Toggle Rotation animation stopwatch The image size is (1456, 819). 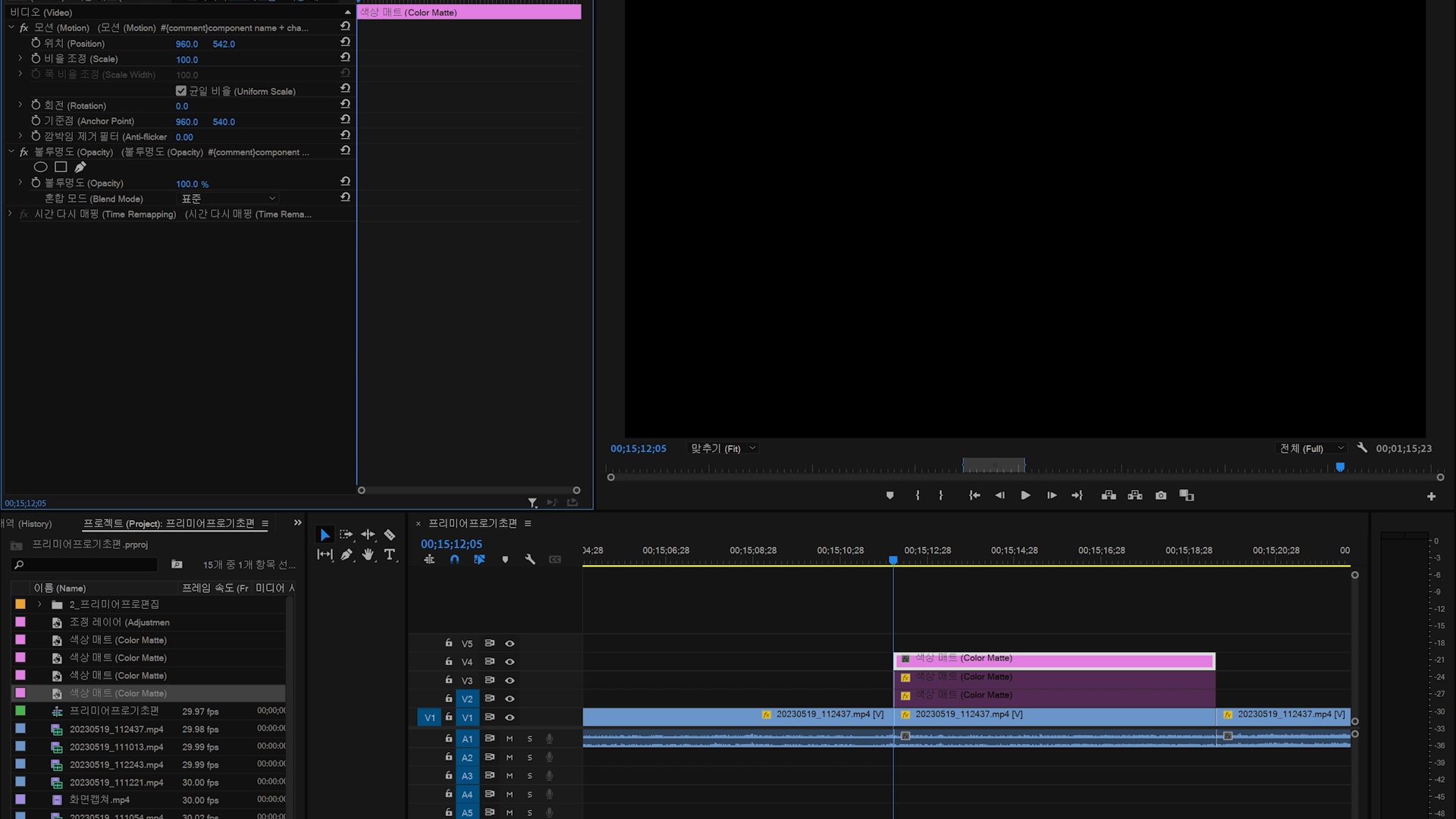(x=36, y=105)
